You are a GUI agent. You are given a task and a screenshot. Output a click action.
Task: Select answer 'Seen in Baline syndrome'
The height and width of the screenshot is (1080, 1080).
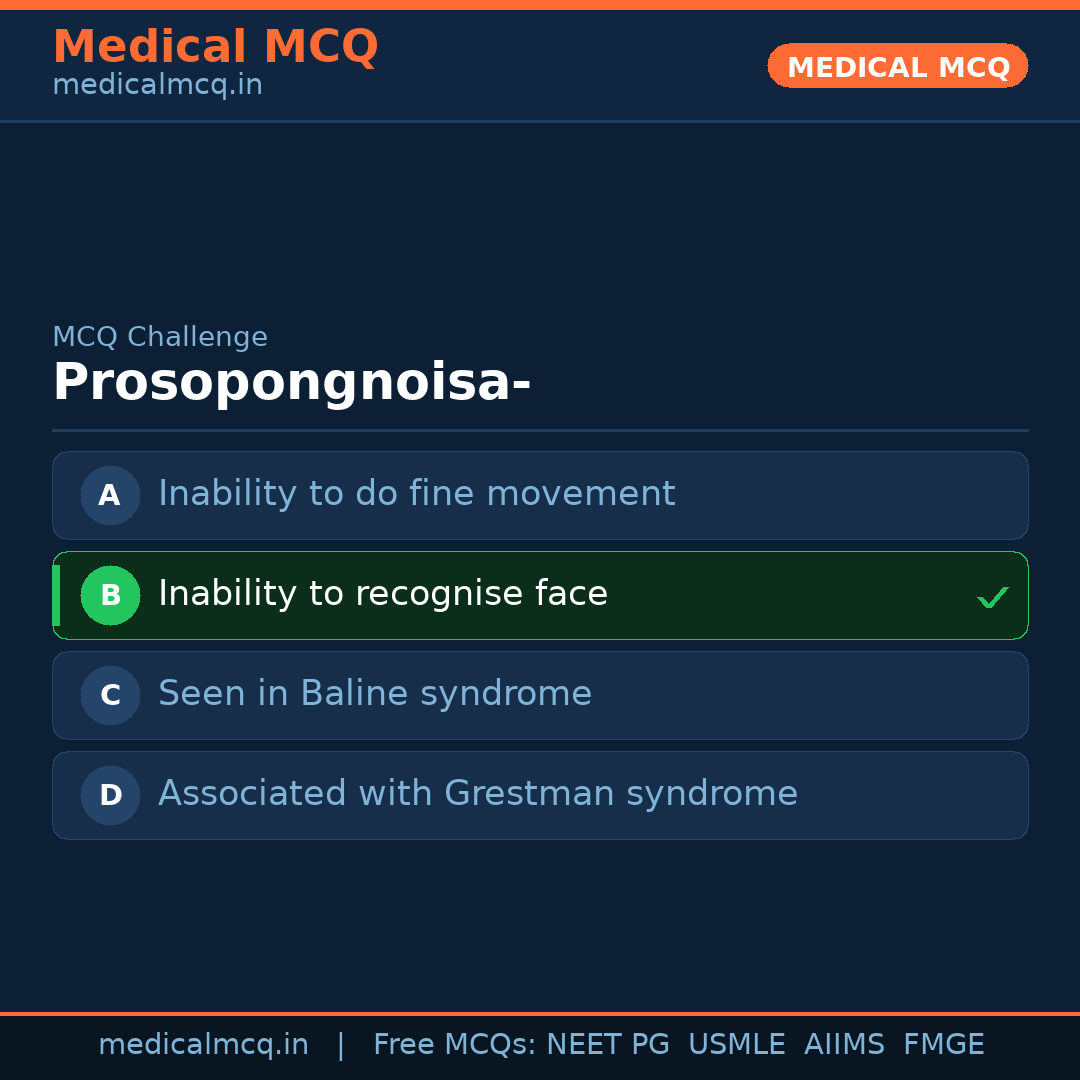pos(375,694)
